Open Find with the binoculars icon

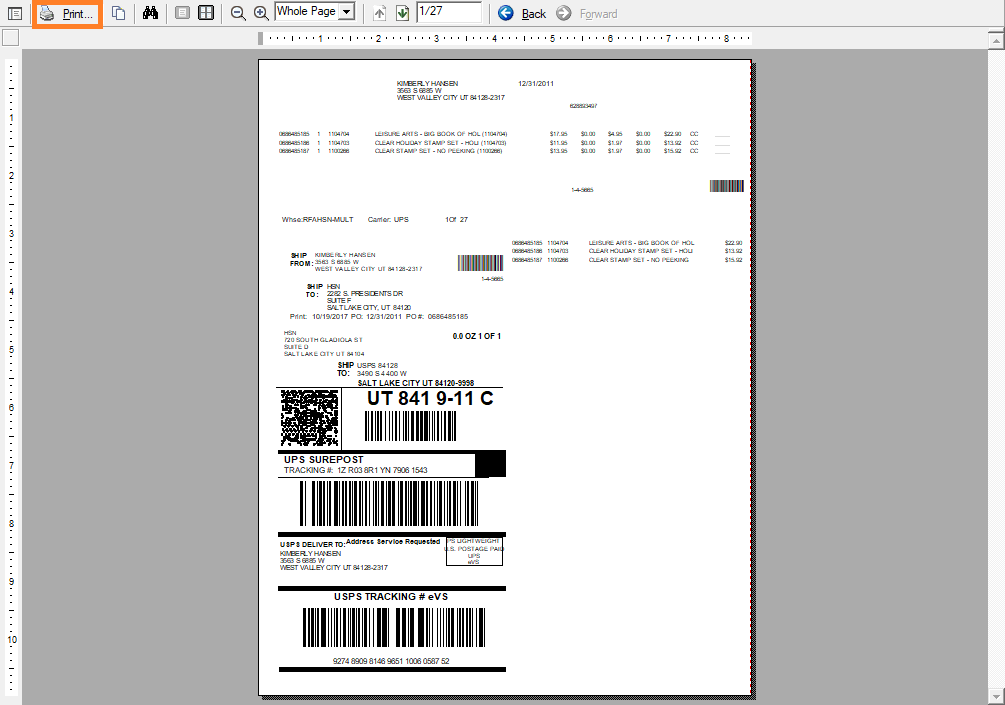[151, 13]
